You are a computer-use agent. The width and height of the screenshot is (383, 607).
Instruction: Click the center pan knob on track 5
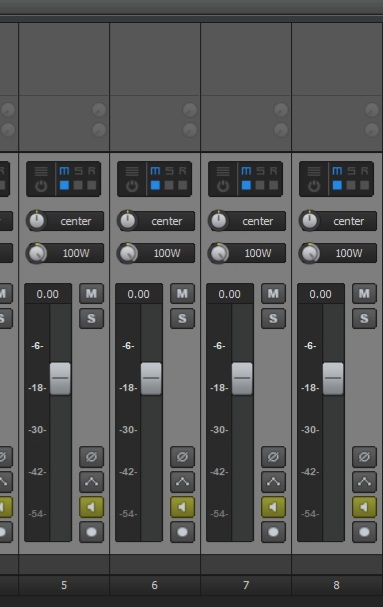37,221
